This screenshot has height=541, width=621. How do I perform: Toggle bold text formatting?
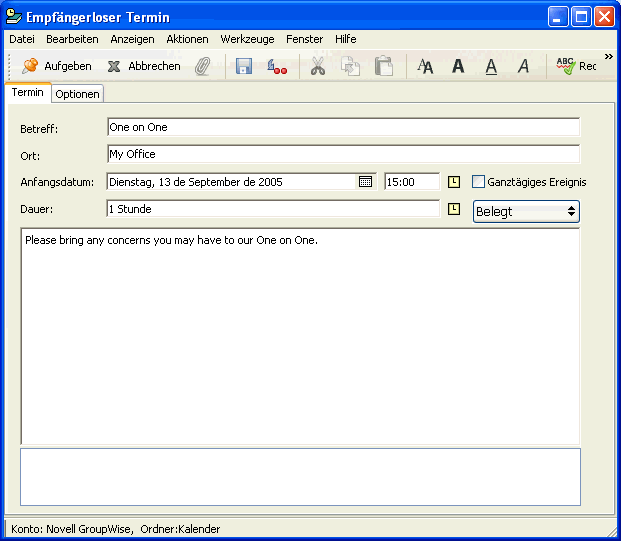pos(458,66)
